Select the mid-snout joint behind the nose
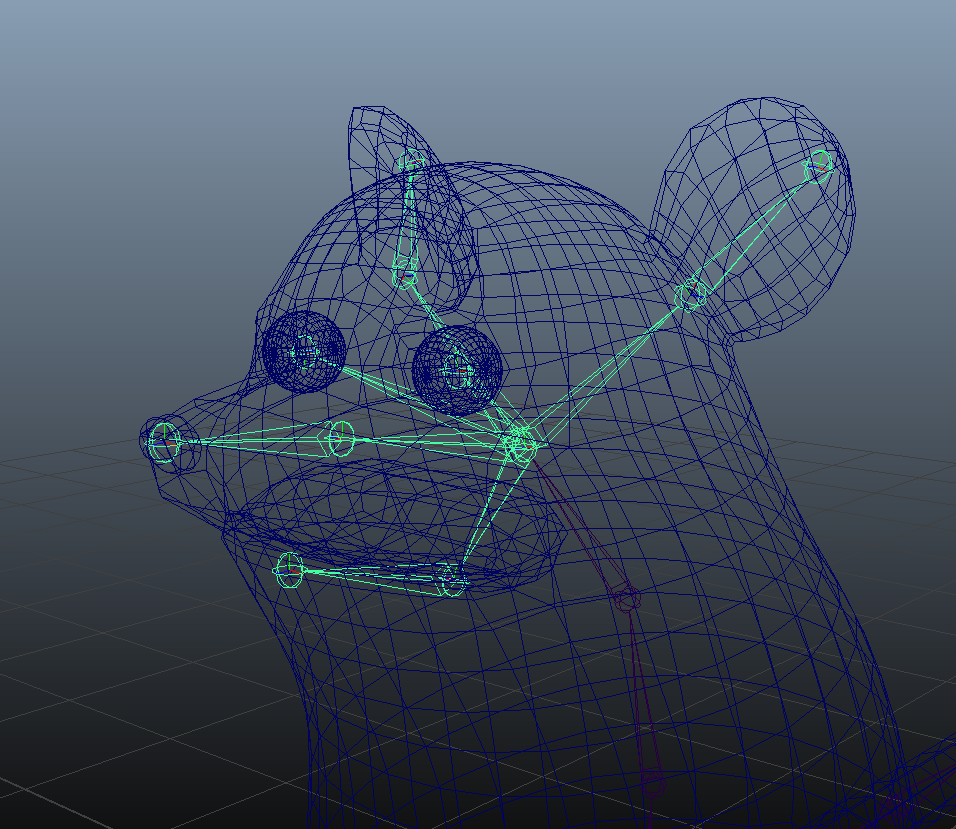 point(340,436)
